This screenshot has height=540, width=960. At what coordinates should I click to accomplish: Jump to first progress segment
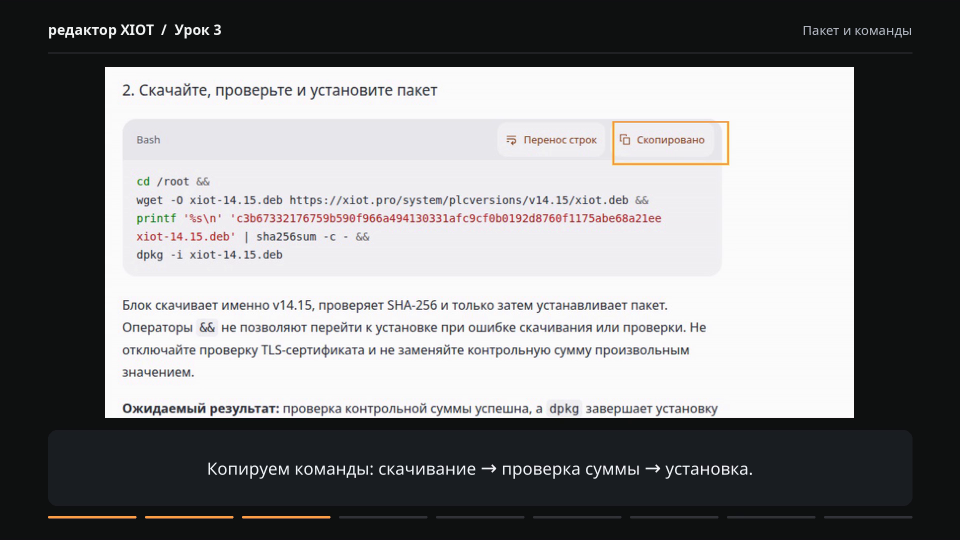coord(92,517)
